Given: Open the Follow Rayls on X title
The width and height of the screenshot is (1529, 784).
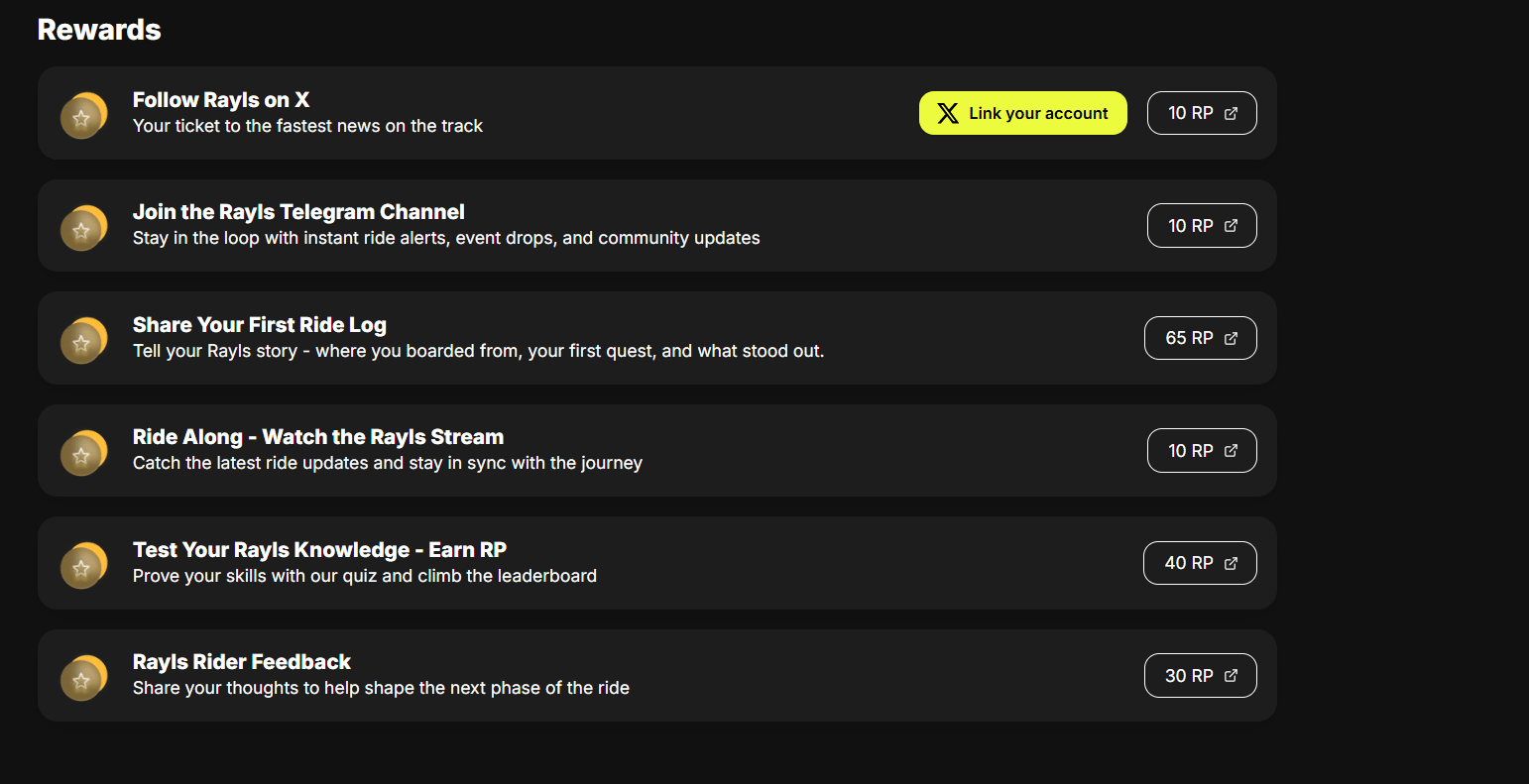Looking at the screenshot, I should coord(221,100).
